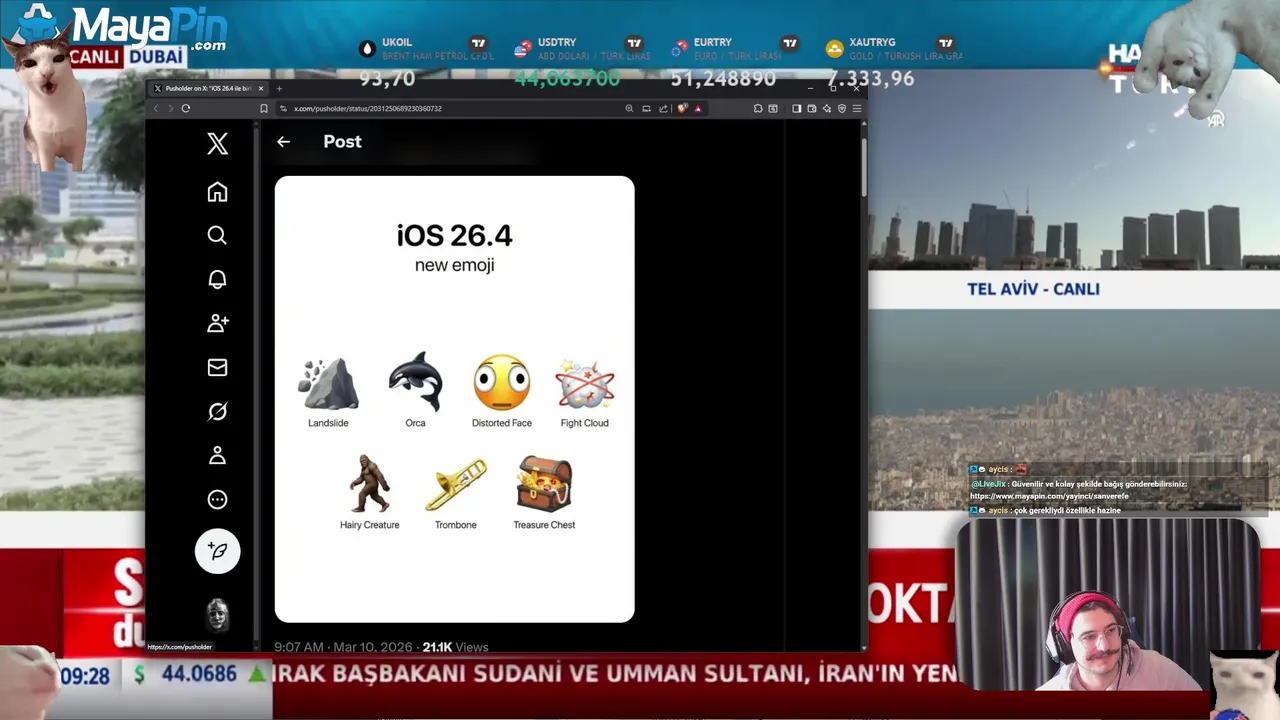Open the More circle icon in X sidebar

pos(217,499)
